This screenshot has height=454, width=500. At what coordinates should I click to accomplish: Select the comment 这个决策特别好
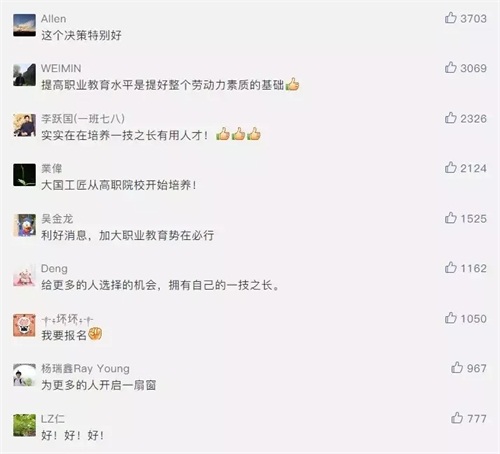point(81,35)
